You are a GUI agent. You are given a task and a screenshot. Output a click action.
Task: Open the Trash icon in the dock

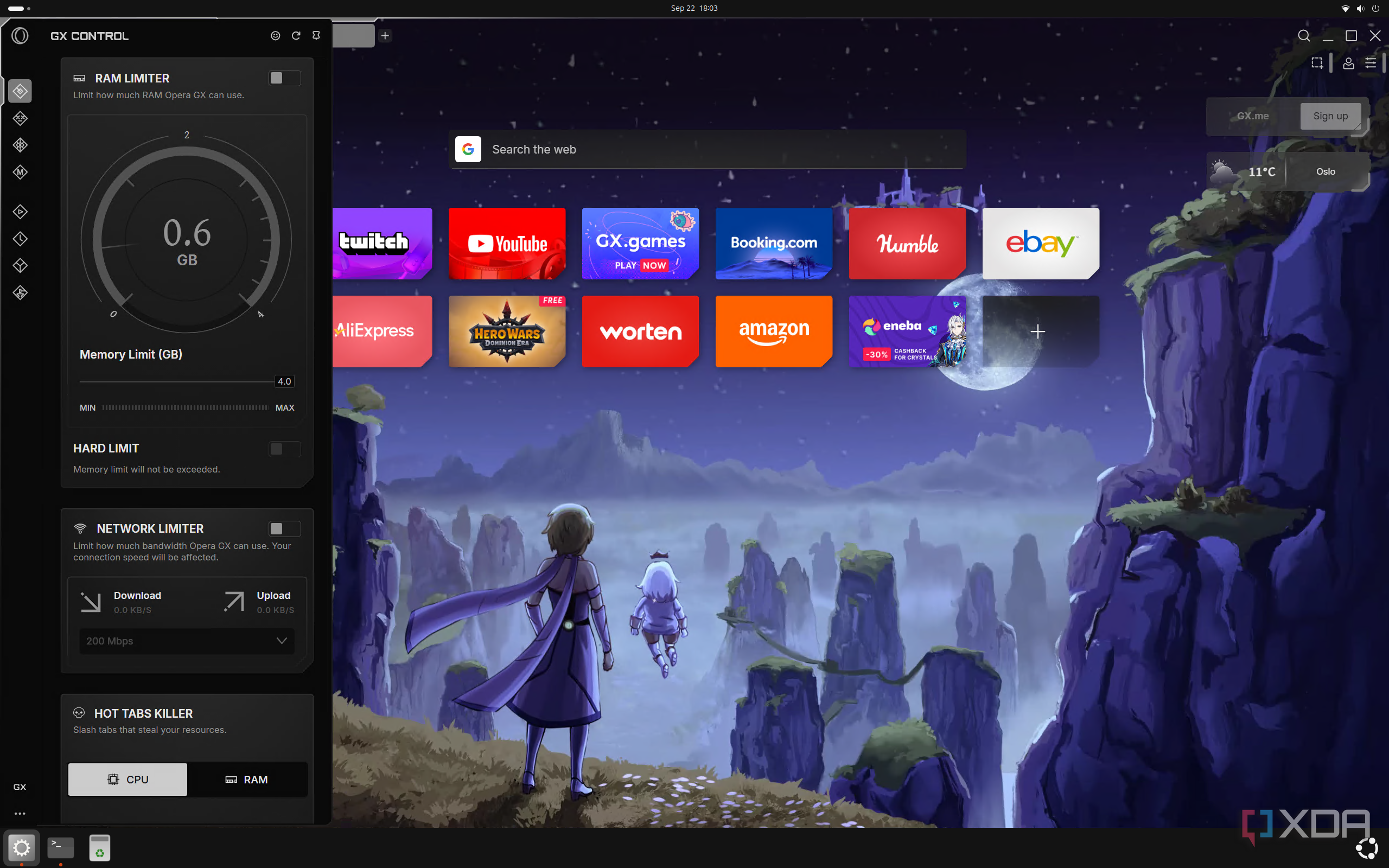(100, 847)
